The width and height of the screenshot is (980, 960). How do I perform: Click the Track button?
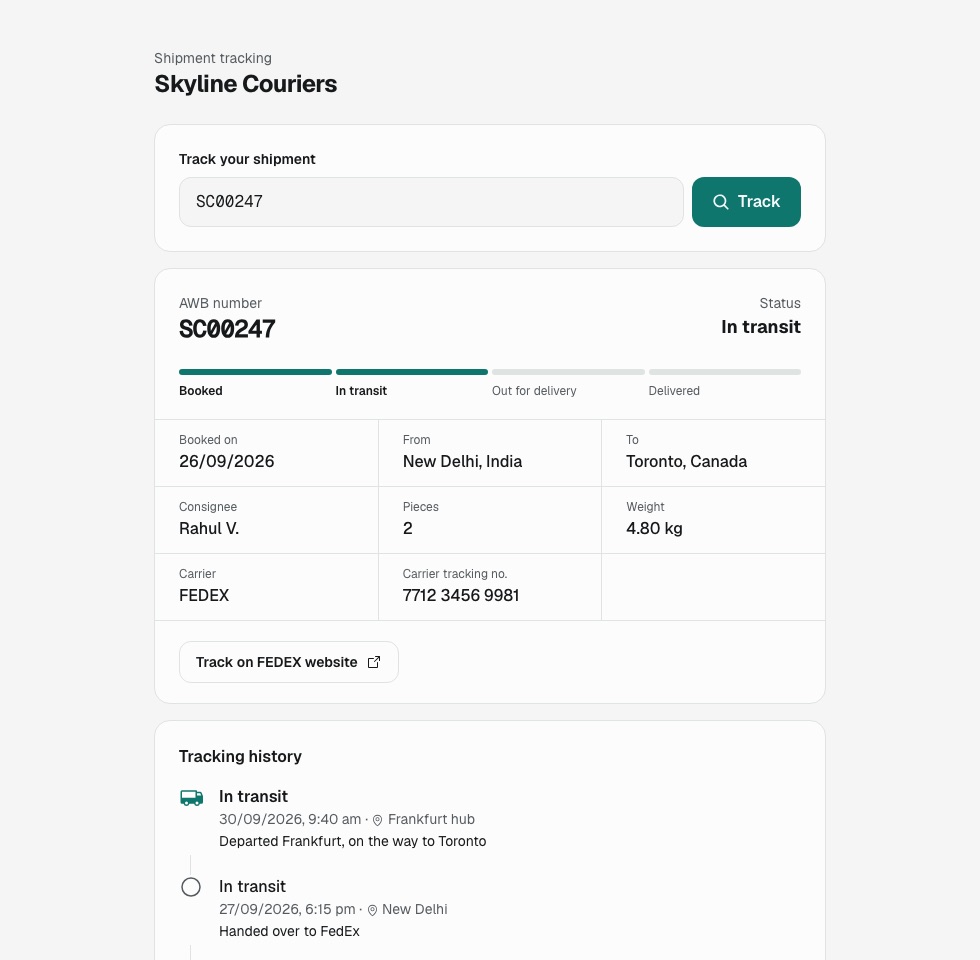tap(746, 202)
